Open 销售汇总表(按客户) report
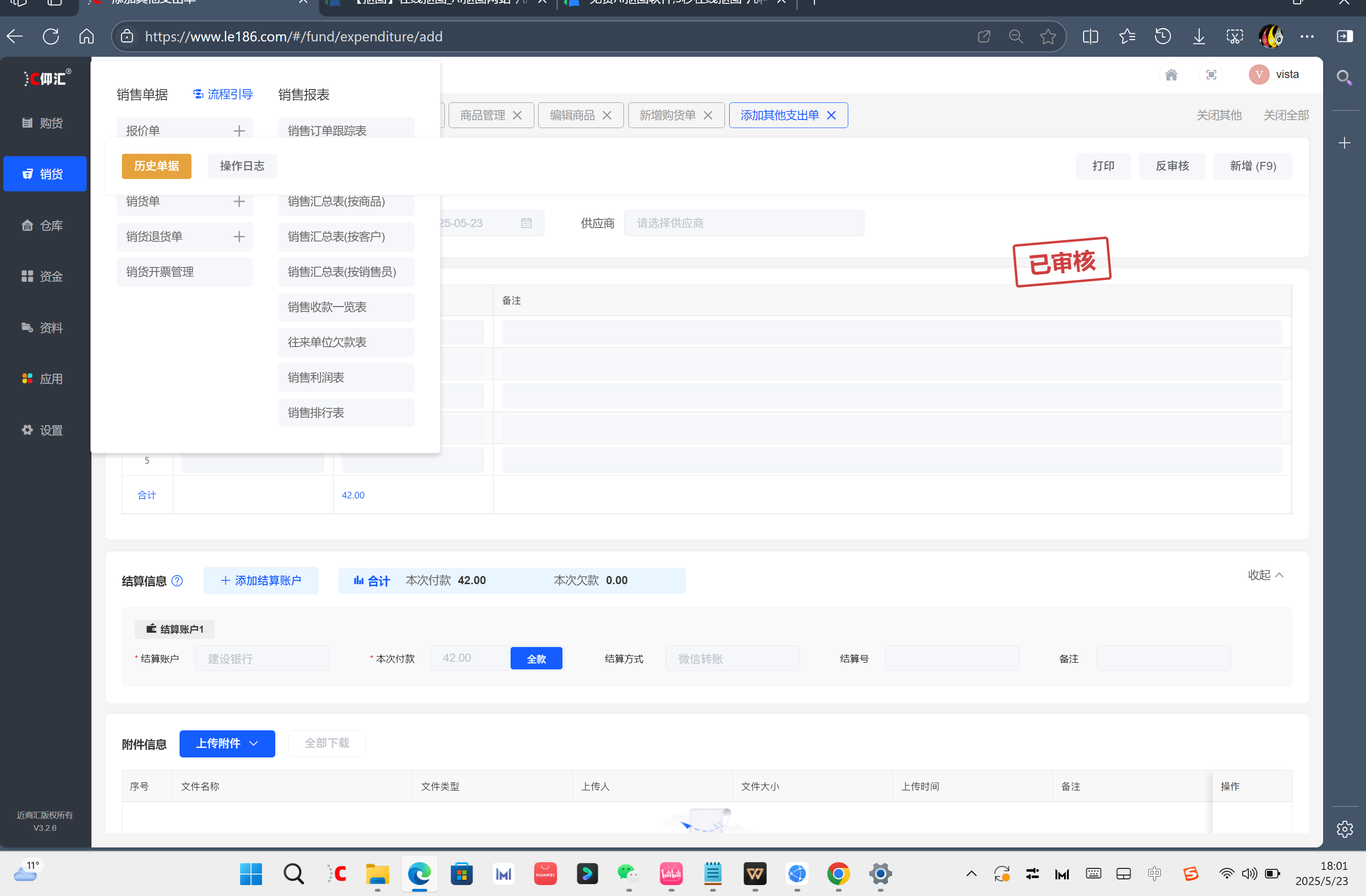The image size is (1366, 896). coord(346,236)
